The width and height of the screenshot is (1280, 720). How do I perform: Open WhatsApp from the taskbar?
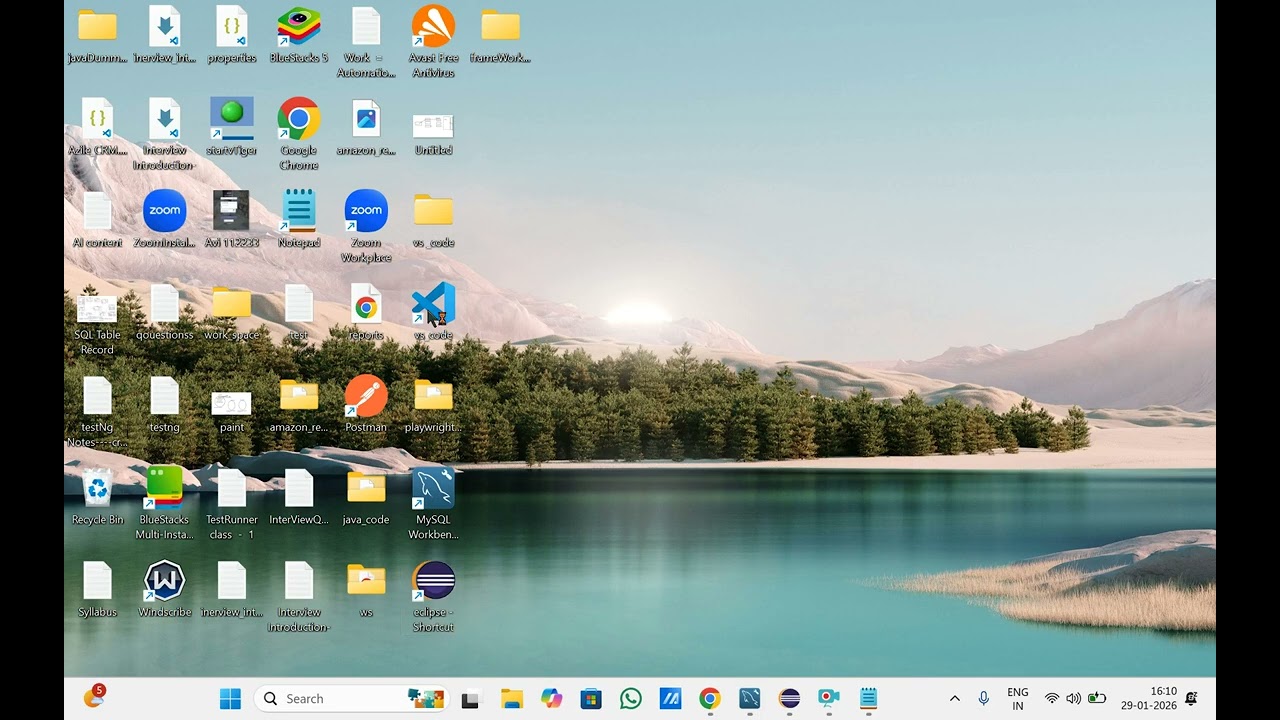[631, 699]
